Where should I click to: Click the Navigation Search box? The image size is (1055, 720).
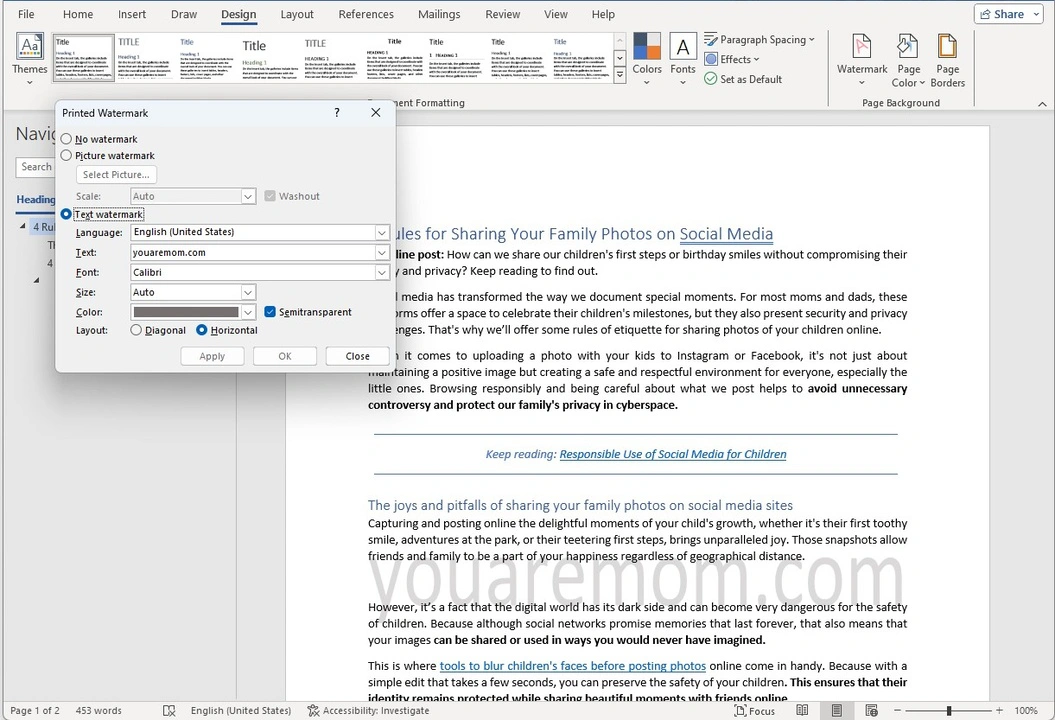coord(36,166)
